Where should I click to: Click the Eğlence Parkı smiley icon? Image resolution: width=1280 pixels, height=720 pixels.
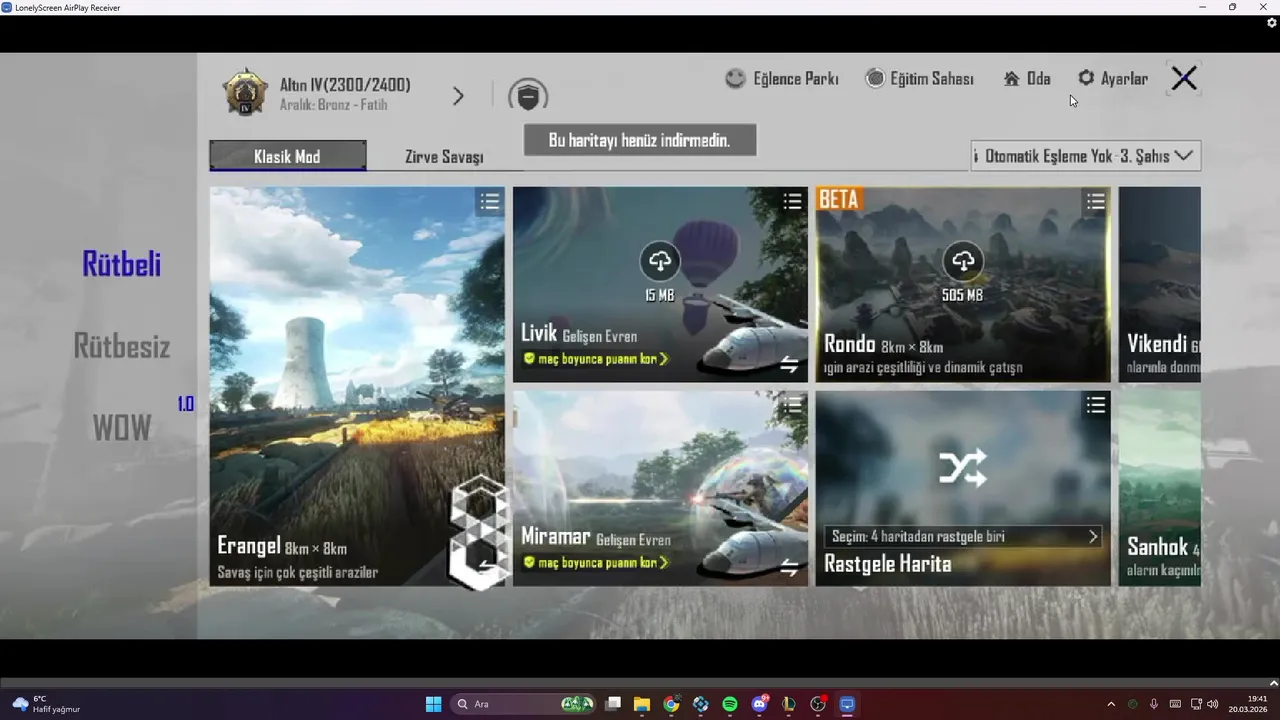(735, 78)
